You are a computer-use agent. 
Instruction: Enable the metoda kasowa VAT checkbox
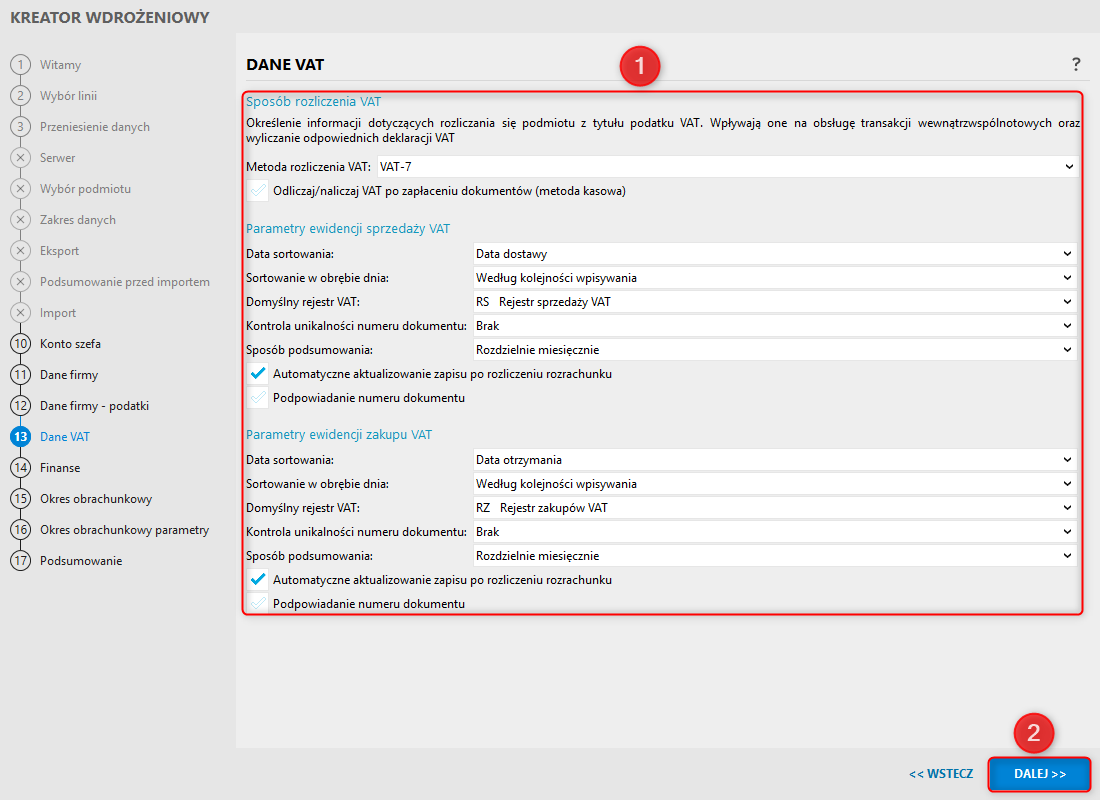pos(258,191)
